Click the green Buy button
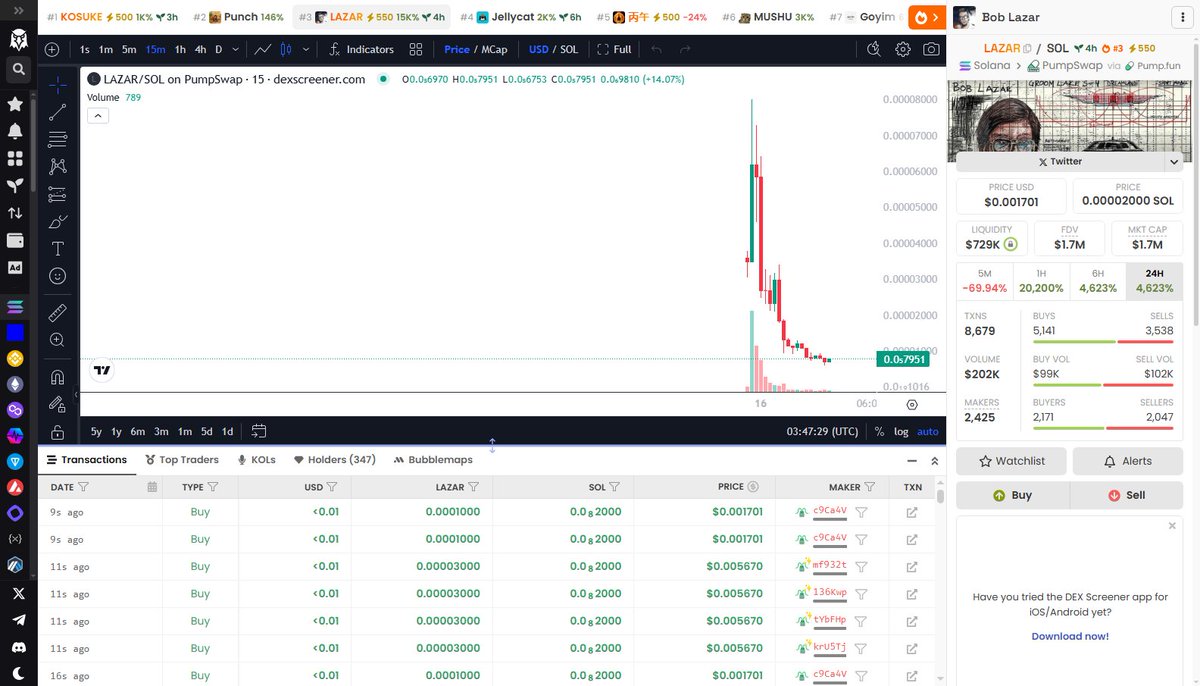 pyautogui.click(x=1010, y=494)
